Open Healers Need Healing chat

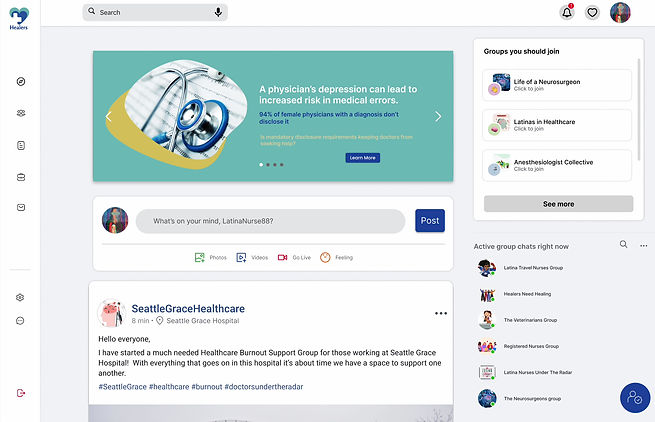[515, 294]
